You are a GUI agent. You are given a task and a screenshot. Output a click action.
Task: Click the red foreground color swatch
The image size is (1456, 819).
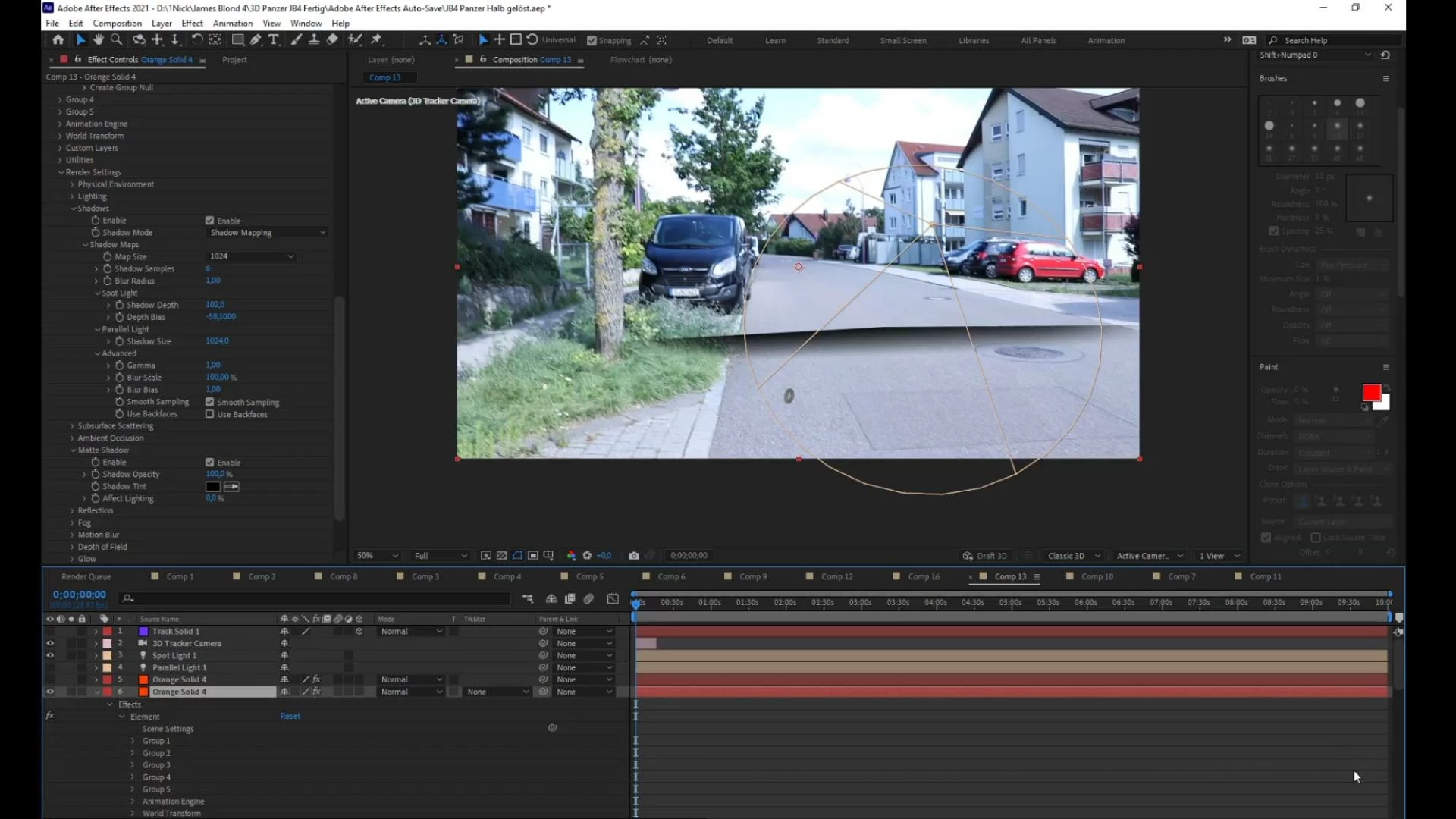coord(1371,393)
